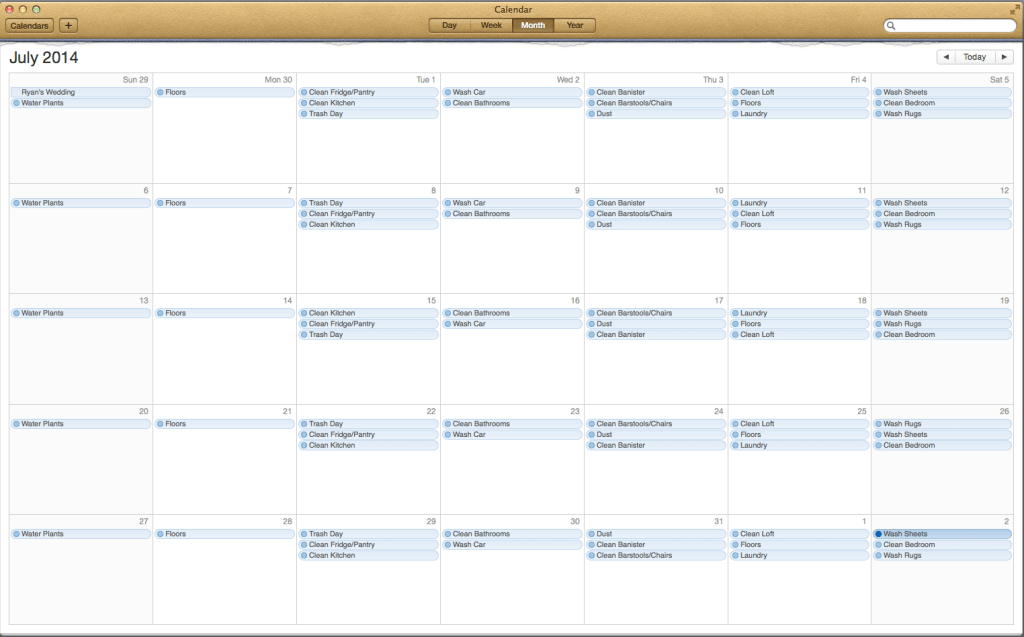
Task: Switch to the Week view
Action: [490, 25]
